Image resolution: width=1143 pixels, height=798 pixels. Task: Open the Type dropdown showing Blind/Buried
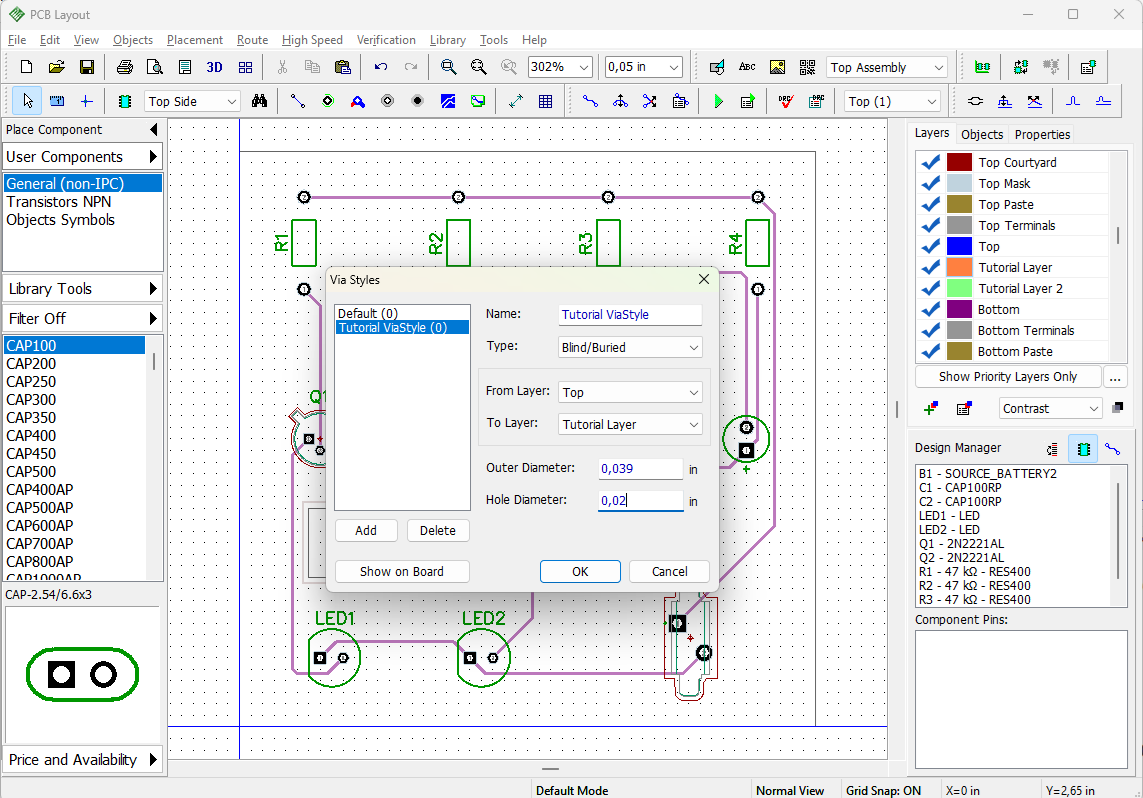click(x=630, y=348)
